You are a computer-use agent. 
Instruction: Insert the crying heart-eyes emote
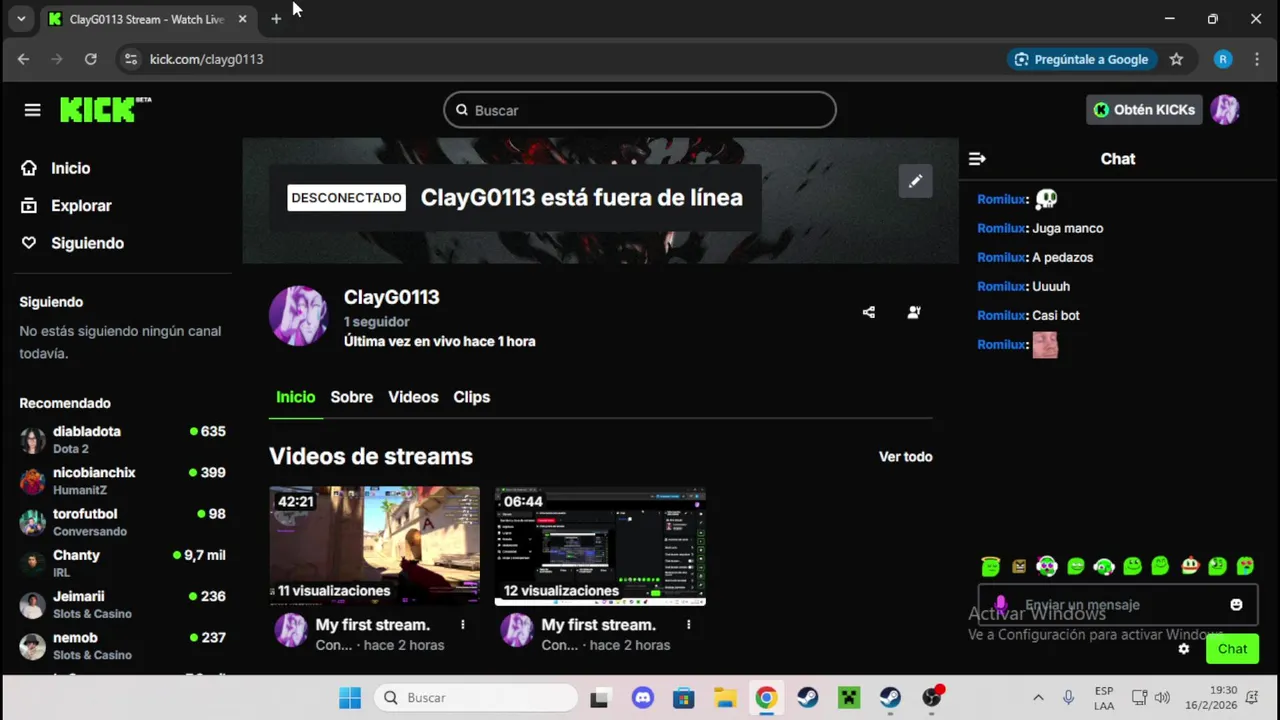click(1246, 566)
